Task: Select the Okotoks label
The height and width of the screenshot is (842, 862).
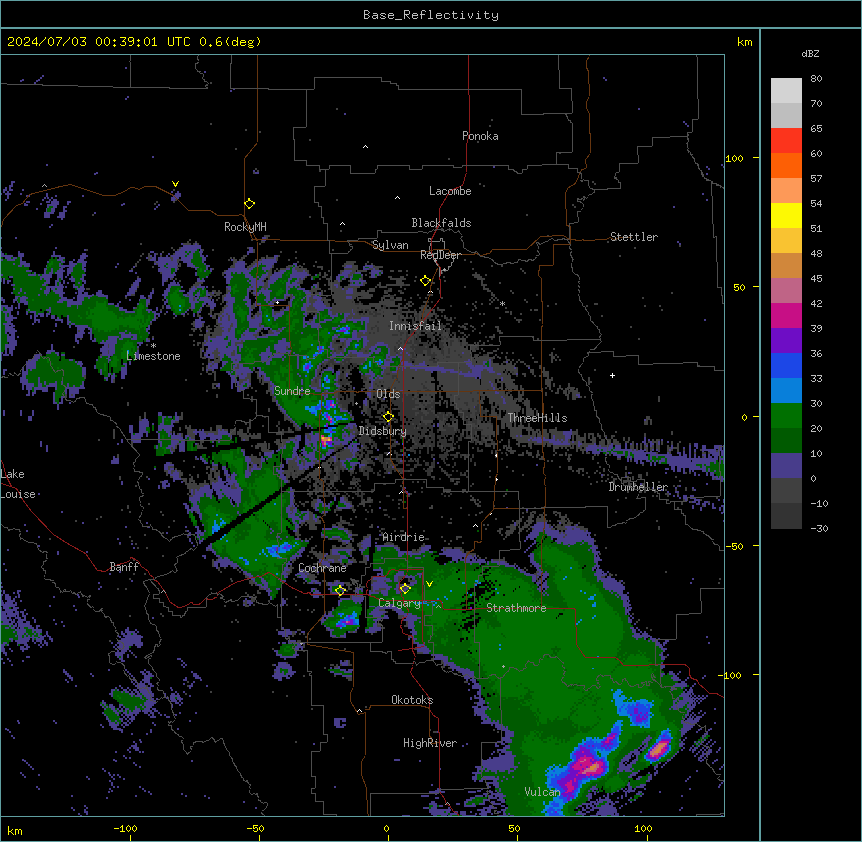Action: [412, 700]
